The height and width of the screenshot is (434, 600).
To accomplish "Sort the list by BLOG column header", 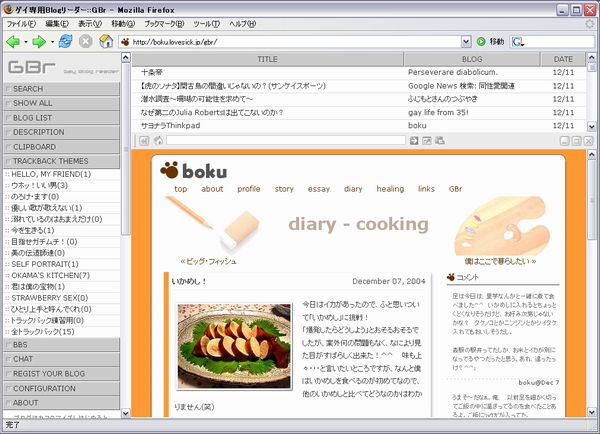I will pyautogui.click(x=472, y=59).
